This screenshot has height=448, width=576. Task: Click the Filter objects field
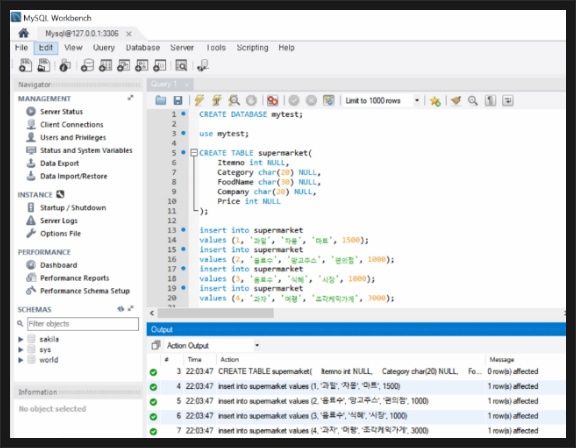[83, 324]
